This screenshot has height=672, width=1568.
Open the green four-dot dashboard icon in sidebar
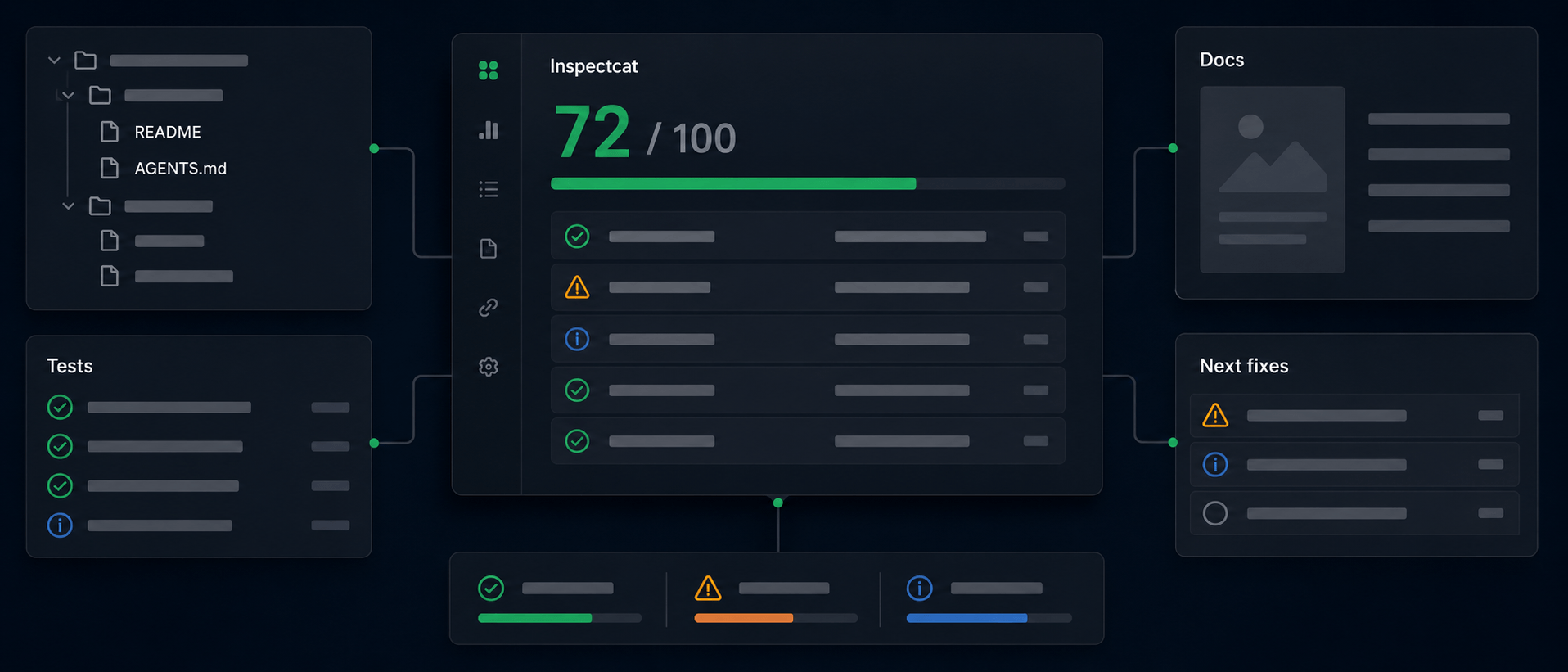tap(488, 70)
